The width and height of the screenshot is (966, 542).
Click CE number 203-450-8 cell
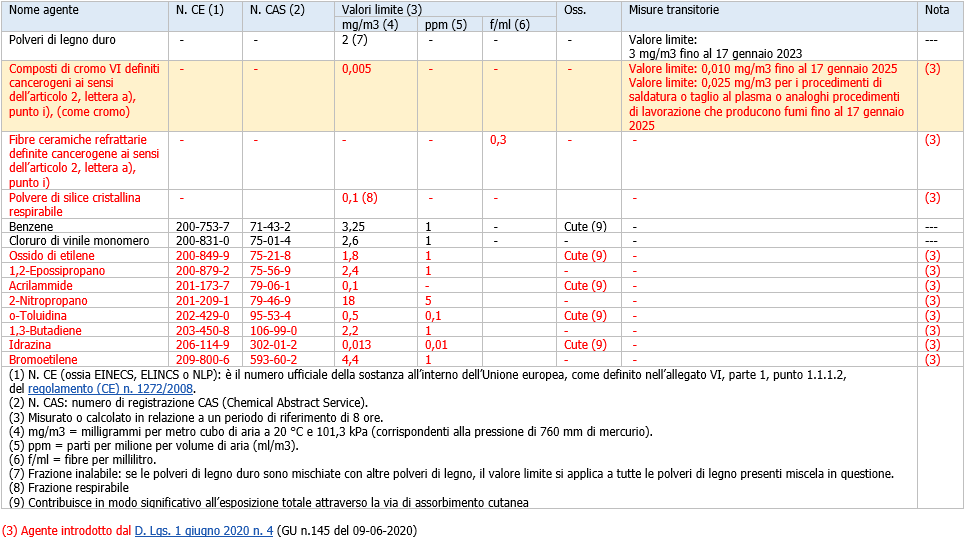[x=202, y=330]
